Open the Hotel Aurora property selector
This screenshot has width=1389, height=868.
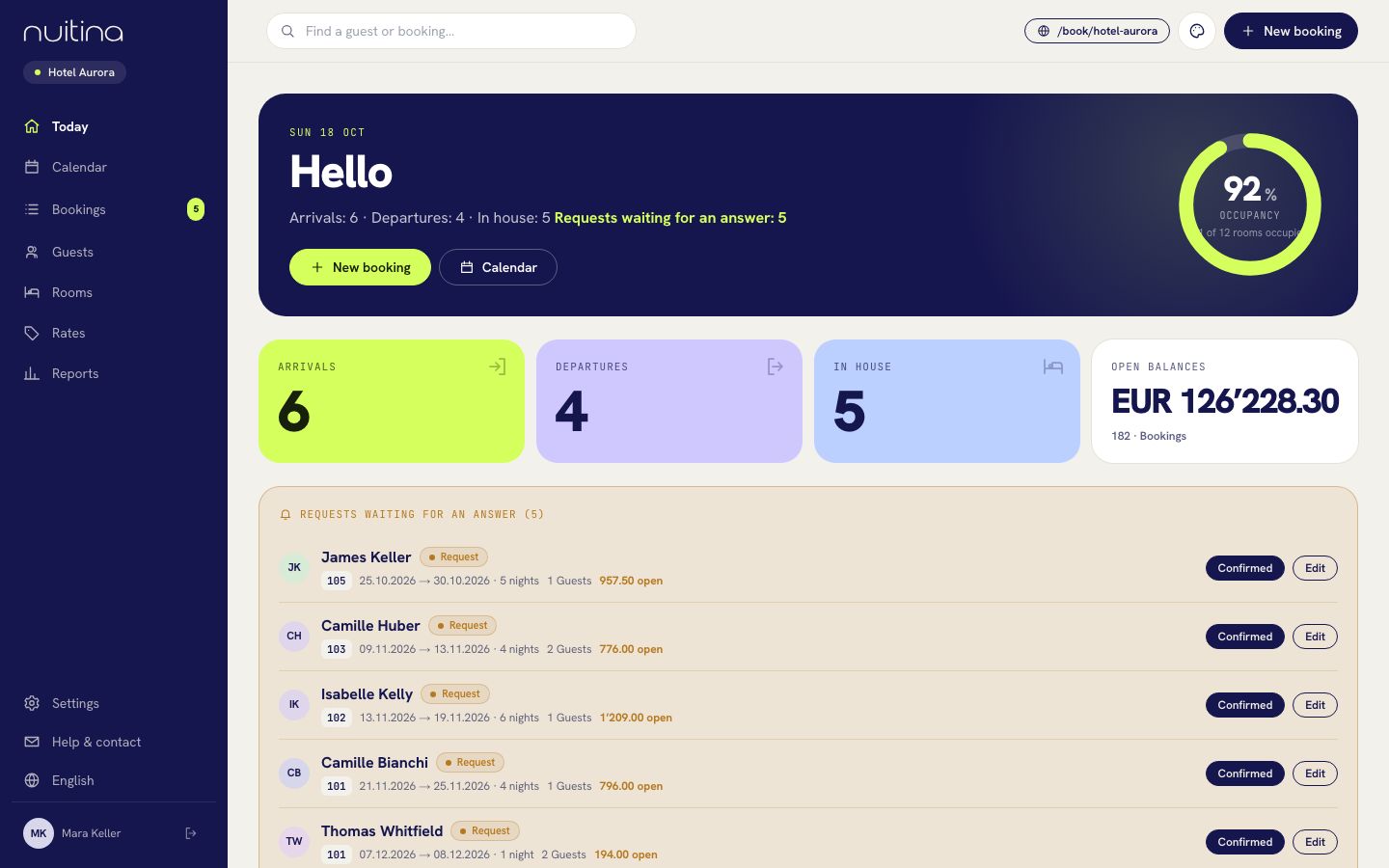[74, 72]
